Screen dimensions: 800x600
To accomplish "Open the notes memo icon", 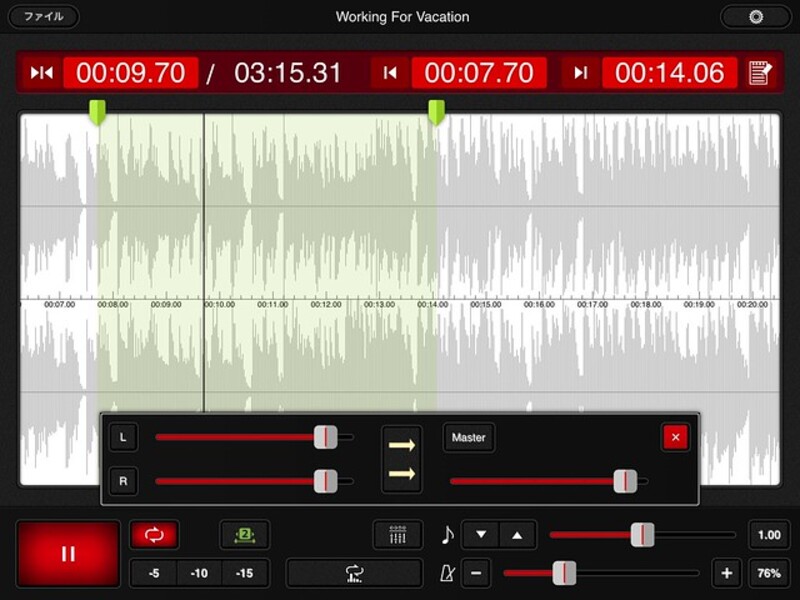I will (761, 73).
